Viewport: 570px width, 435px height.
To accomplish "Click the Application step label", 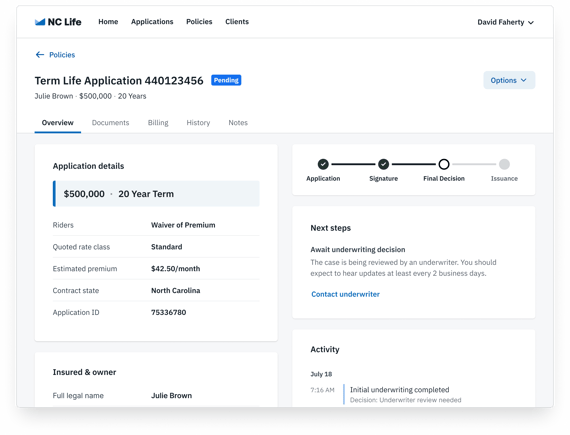I will 323,178.
